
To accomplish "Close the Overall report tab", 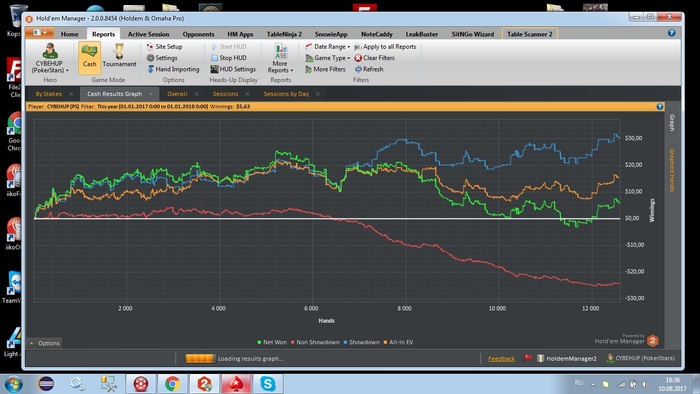I will click(x=197, y=94).
